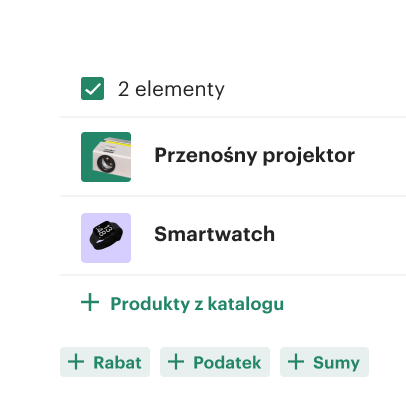
Task: Select the '2 elementy' count label
Action: pyautogui.click(x=171, y=89)
